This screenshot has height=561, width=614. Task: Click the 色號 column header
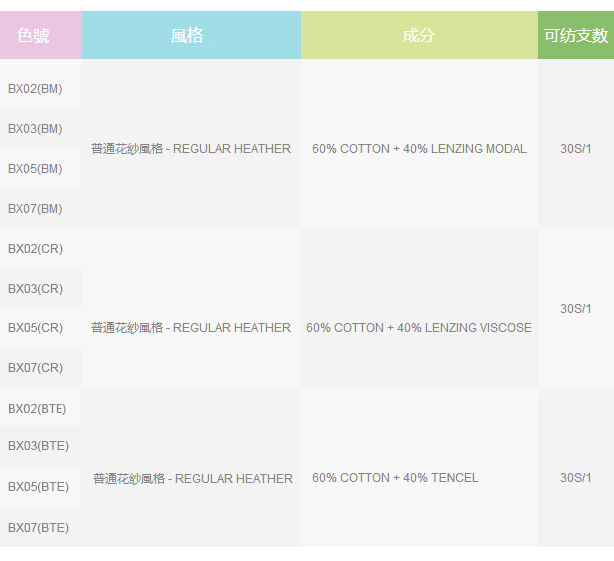(33, 36)
